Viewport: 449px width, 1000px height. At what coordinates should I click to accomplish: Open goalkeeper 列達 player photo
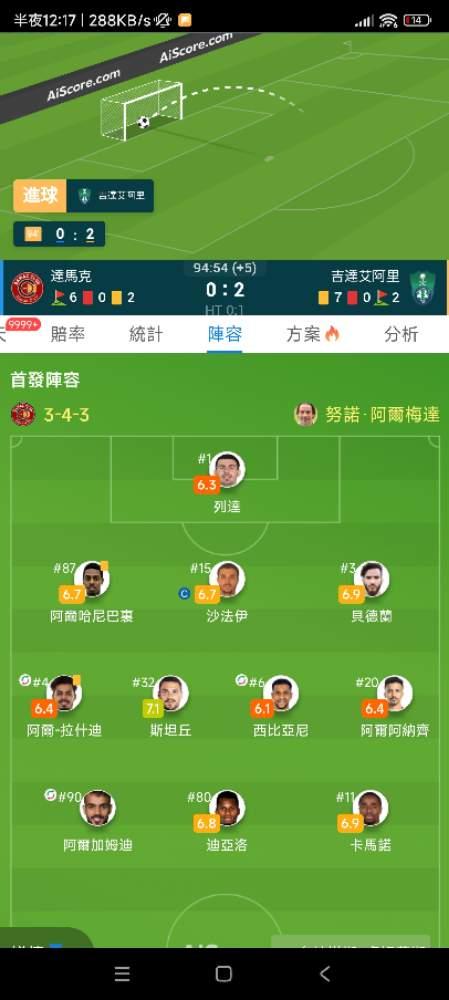(227, 470)
